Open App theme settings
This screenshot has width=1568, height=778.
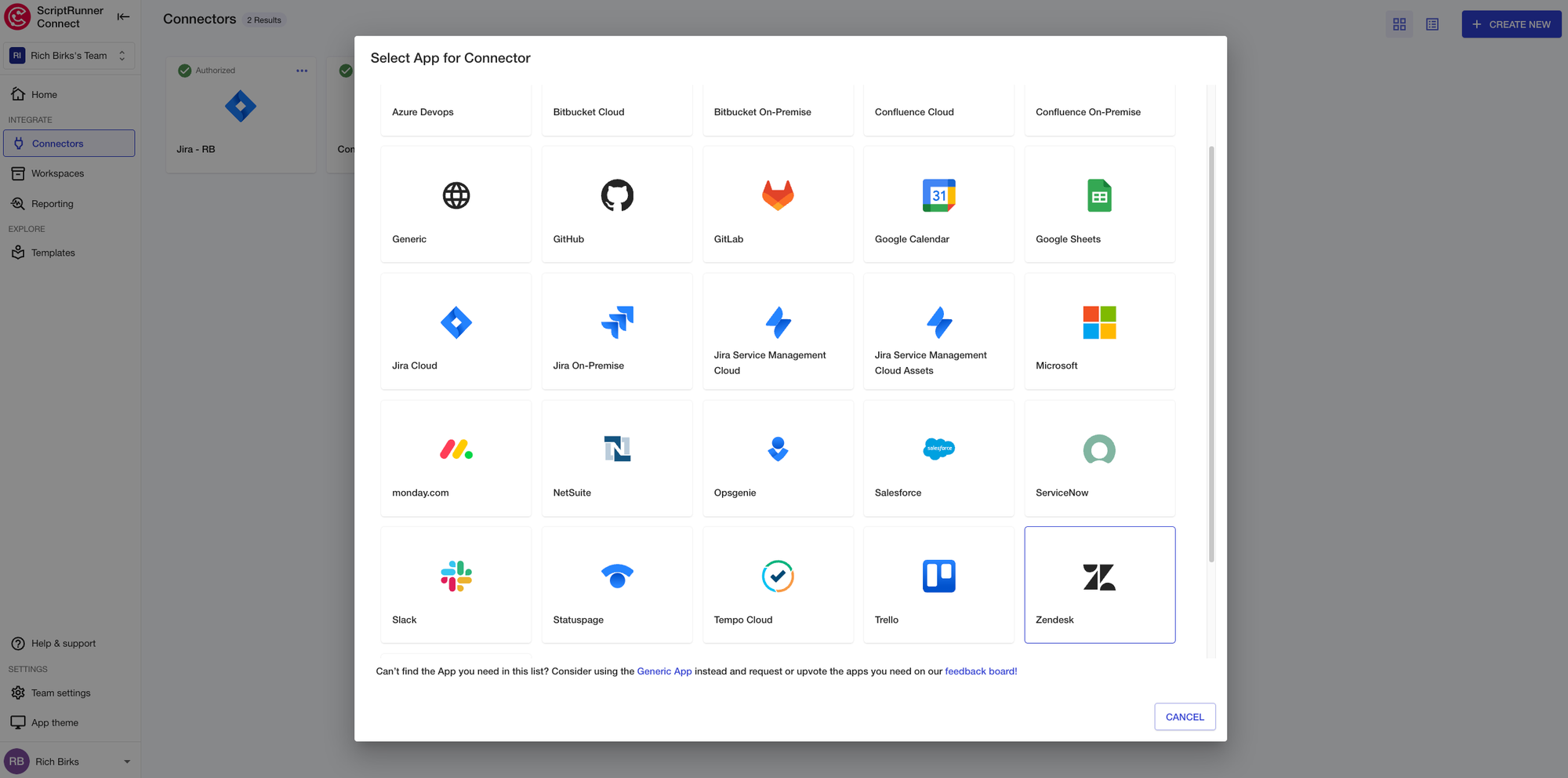(x=69, y=722)
